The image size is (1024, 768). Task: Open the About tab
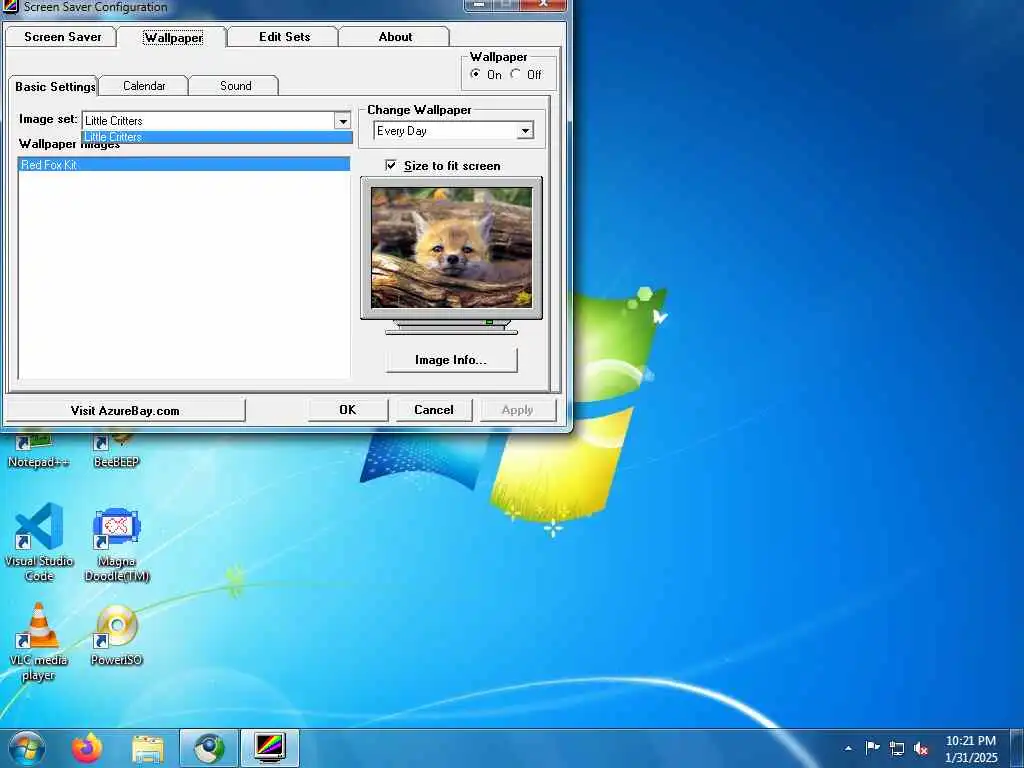tap(394, 37)
